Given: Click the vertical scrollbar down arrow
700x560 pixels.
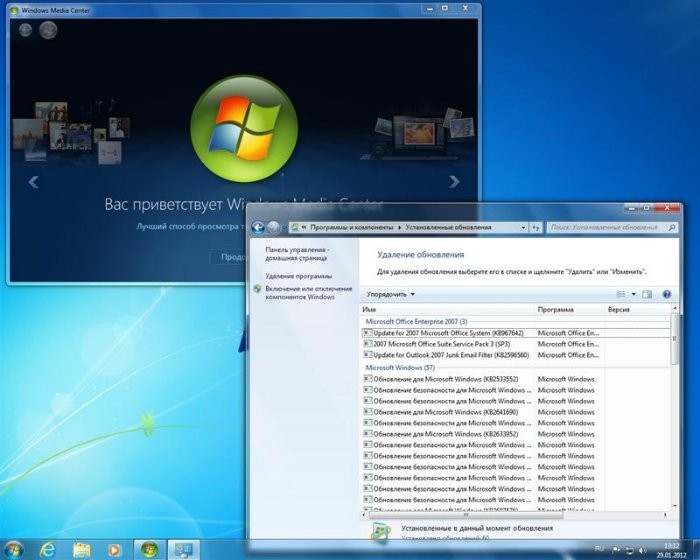Looking at the screenshot, I should (x=675, y=506).
